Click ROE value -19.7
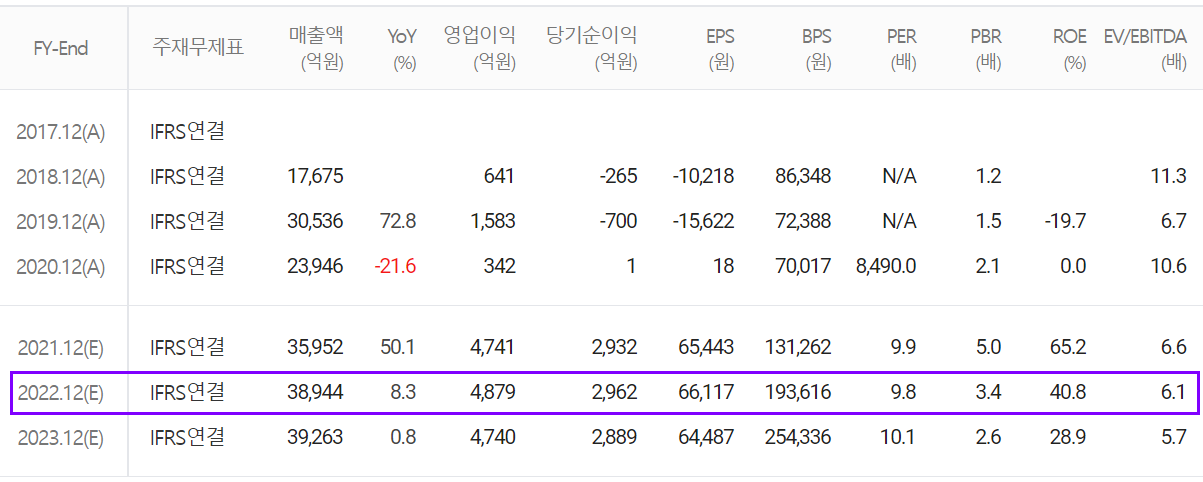 click(1064, 222)
